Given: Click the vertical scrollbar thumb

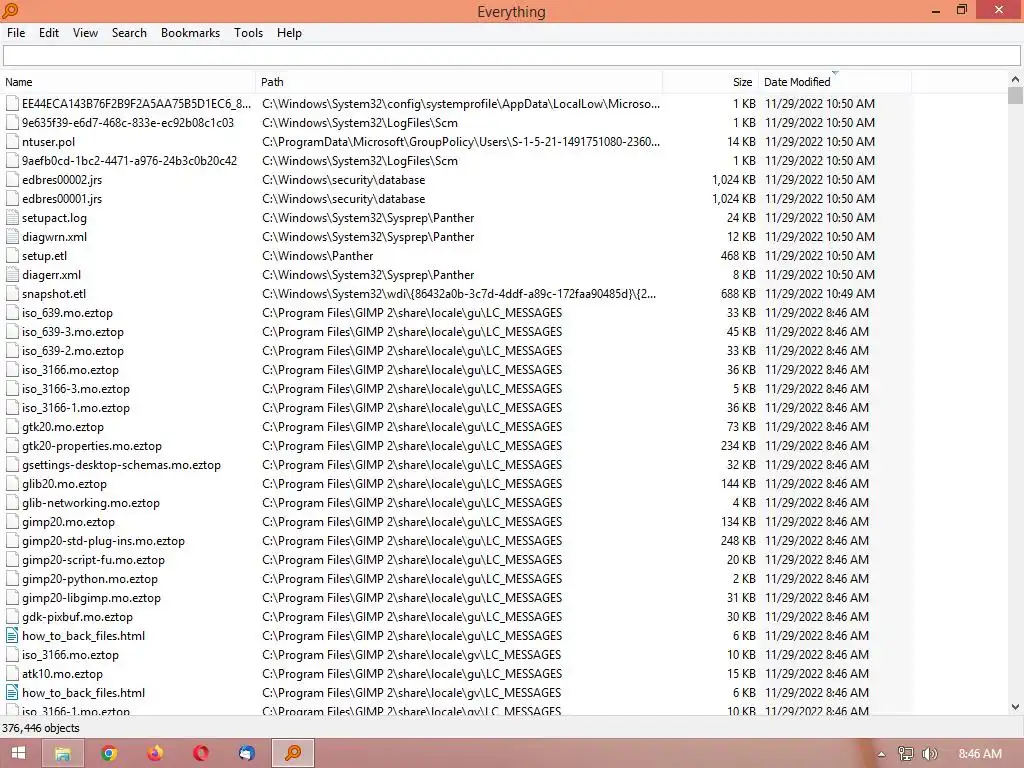Looking at the screenshot, I should pyautogui.click(x=1015, y=95).
